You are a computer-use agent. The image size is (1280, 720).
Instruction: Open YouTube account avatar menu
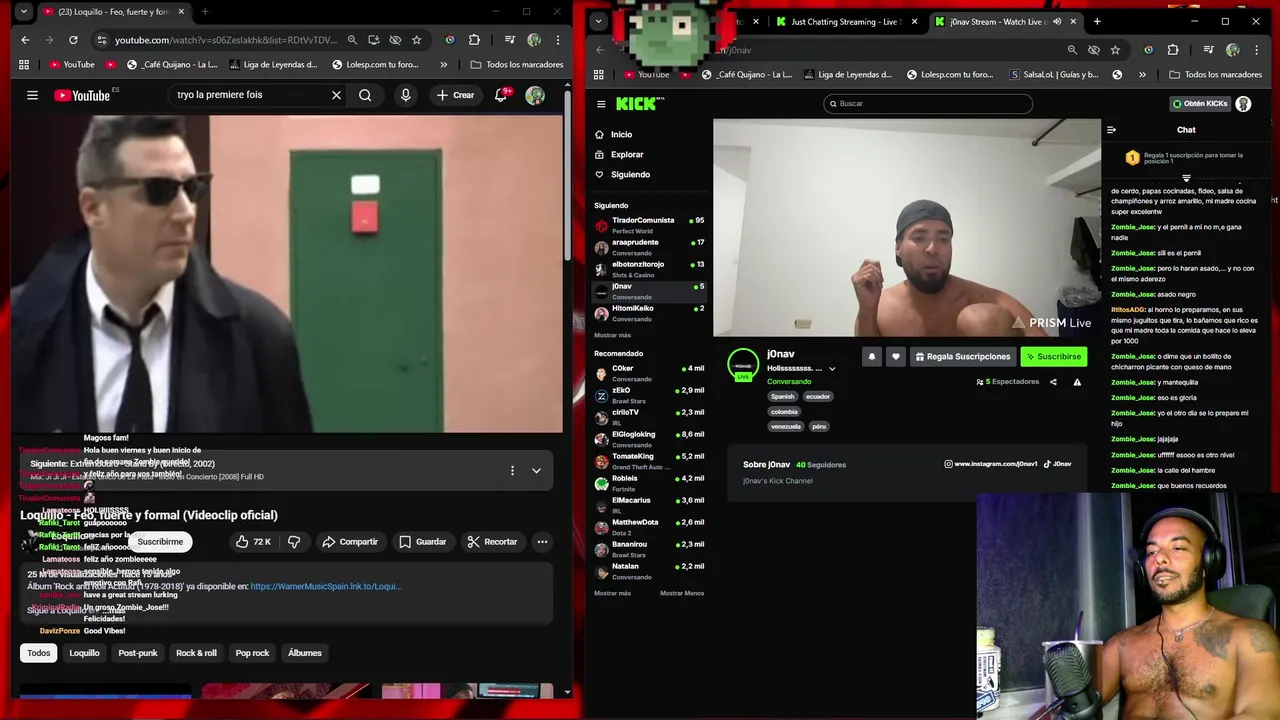[535, 95]
